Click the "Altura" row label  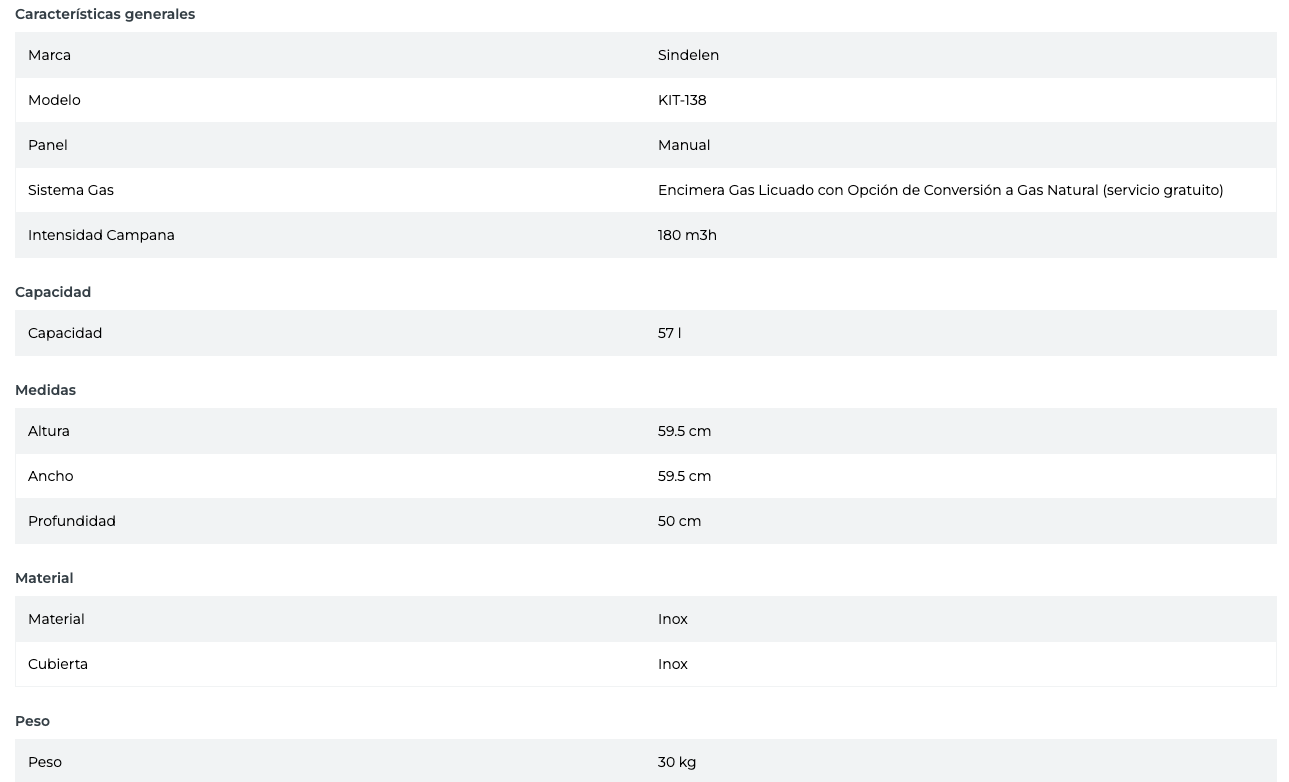pyautogui.click(x=49, y=431)
